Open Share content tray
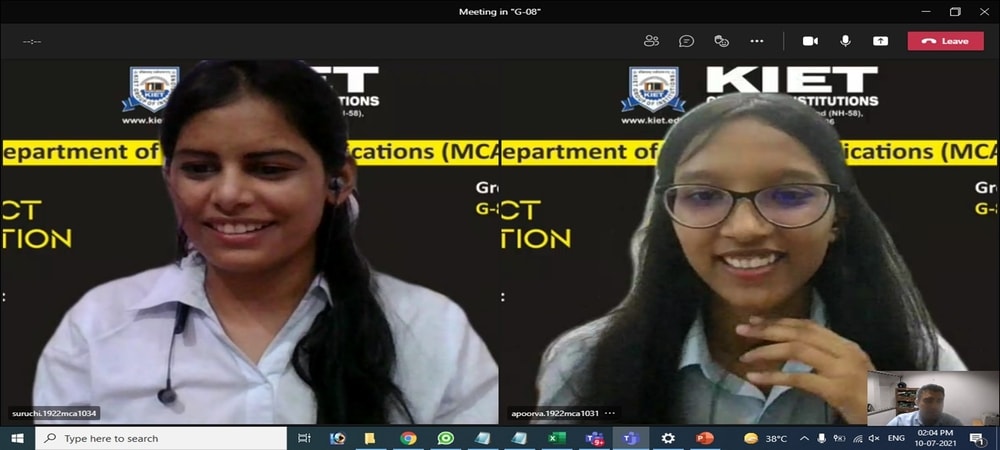This screenshot has height=450, width=1000. (x=880, y=41)
